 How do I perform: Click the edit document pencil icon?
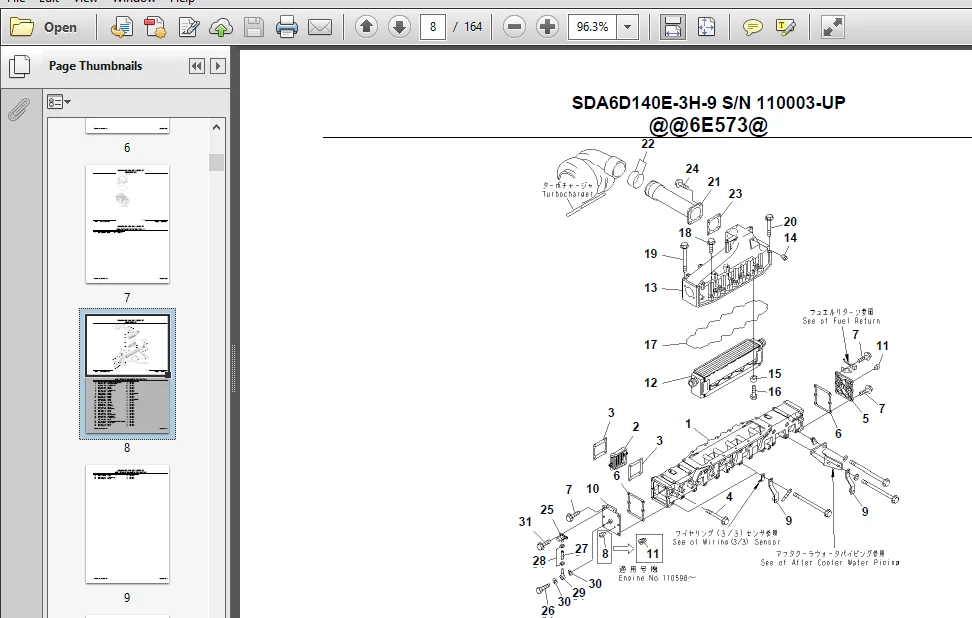[188, 27]
